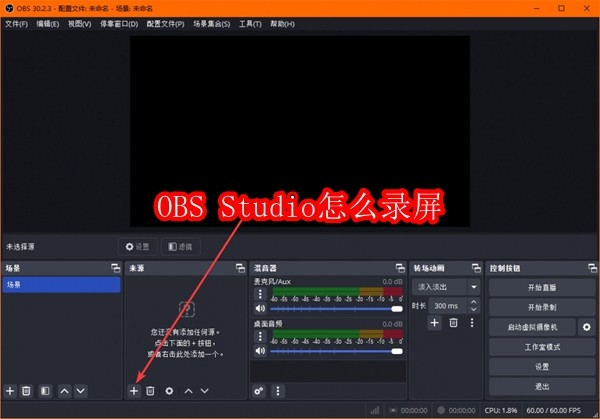Image resolution: width=600 pixels, height=419 pixels.
Task: Mute the 麦克风/Aux speaker icon
Action: (x=260, y=308)
